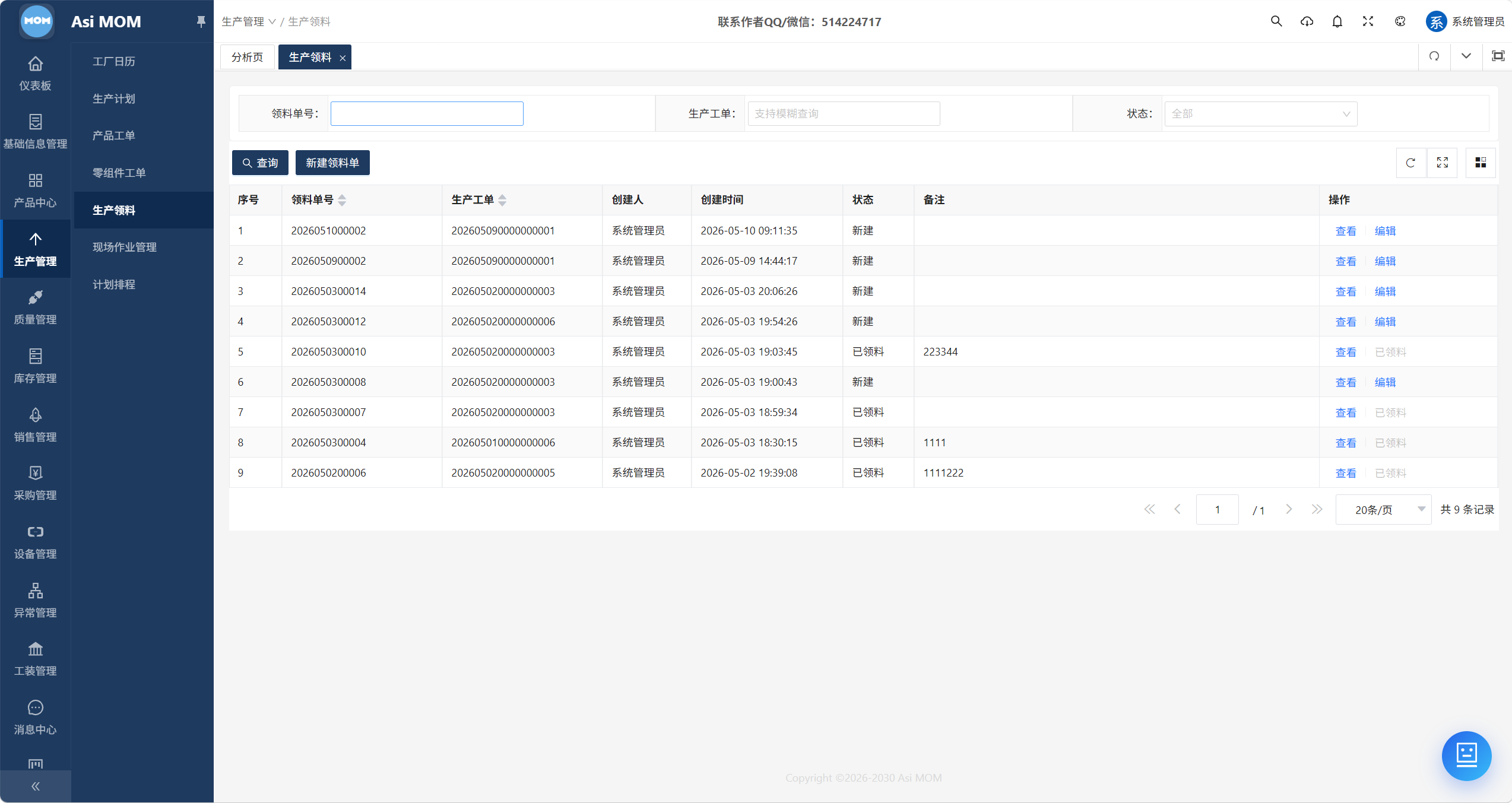Jump to the first page arrow
The height and width of the screenshot is (803, 1512).
[x=1149, y=509]
